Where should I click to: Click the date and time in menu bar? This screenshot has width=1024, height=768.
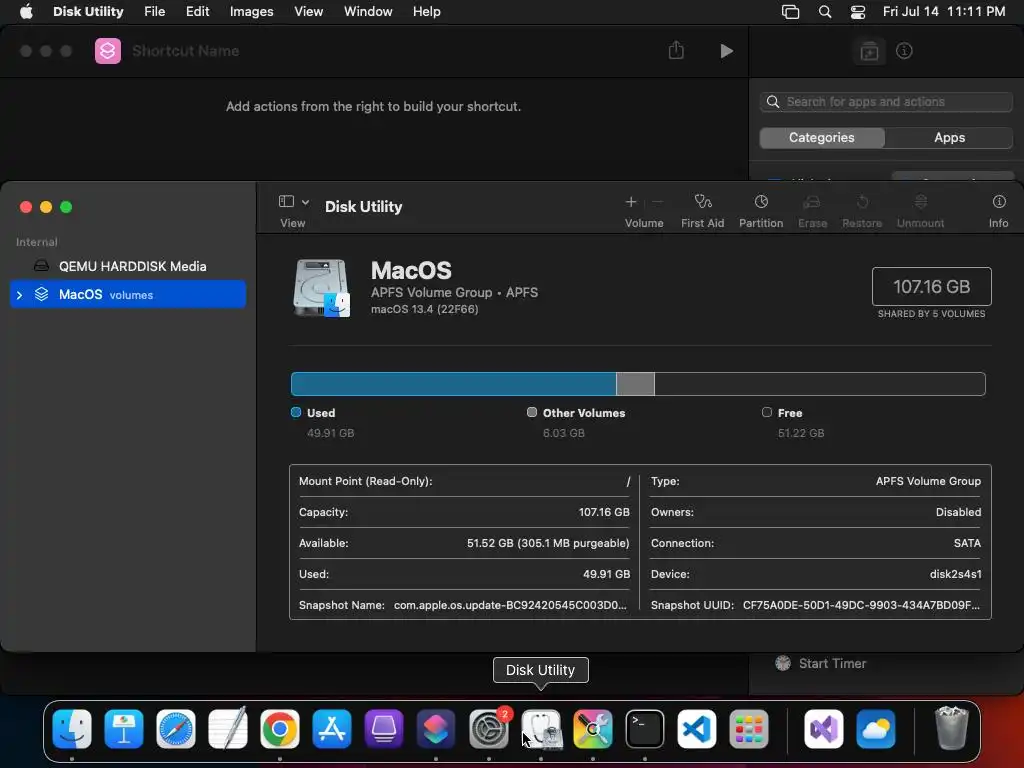(x=944, y=12)
